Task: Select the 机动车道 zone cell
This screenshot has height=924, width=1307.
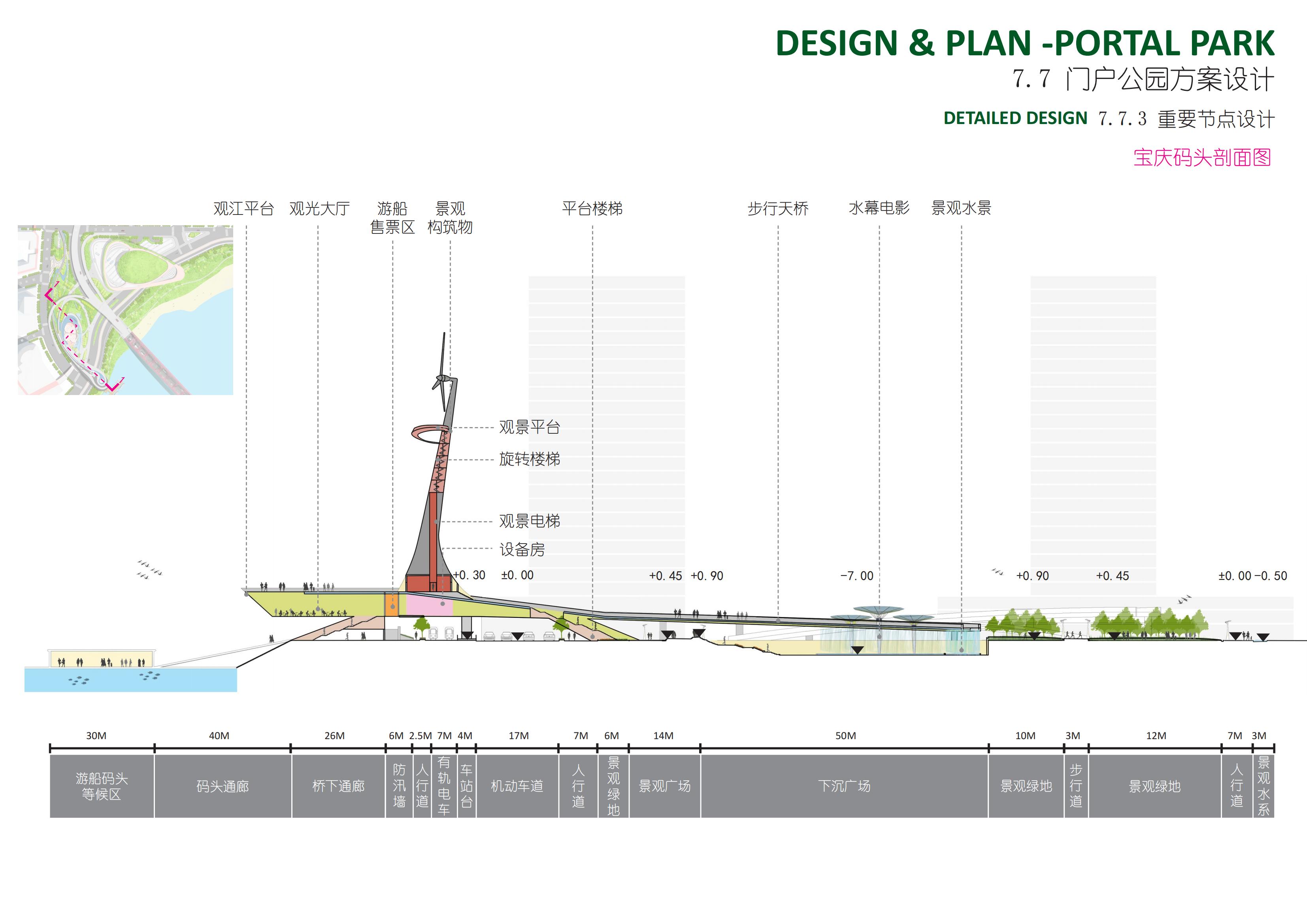Action: coord(517,786)
